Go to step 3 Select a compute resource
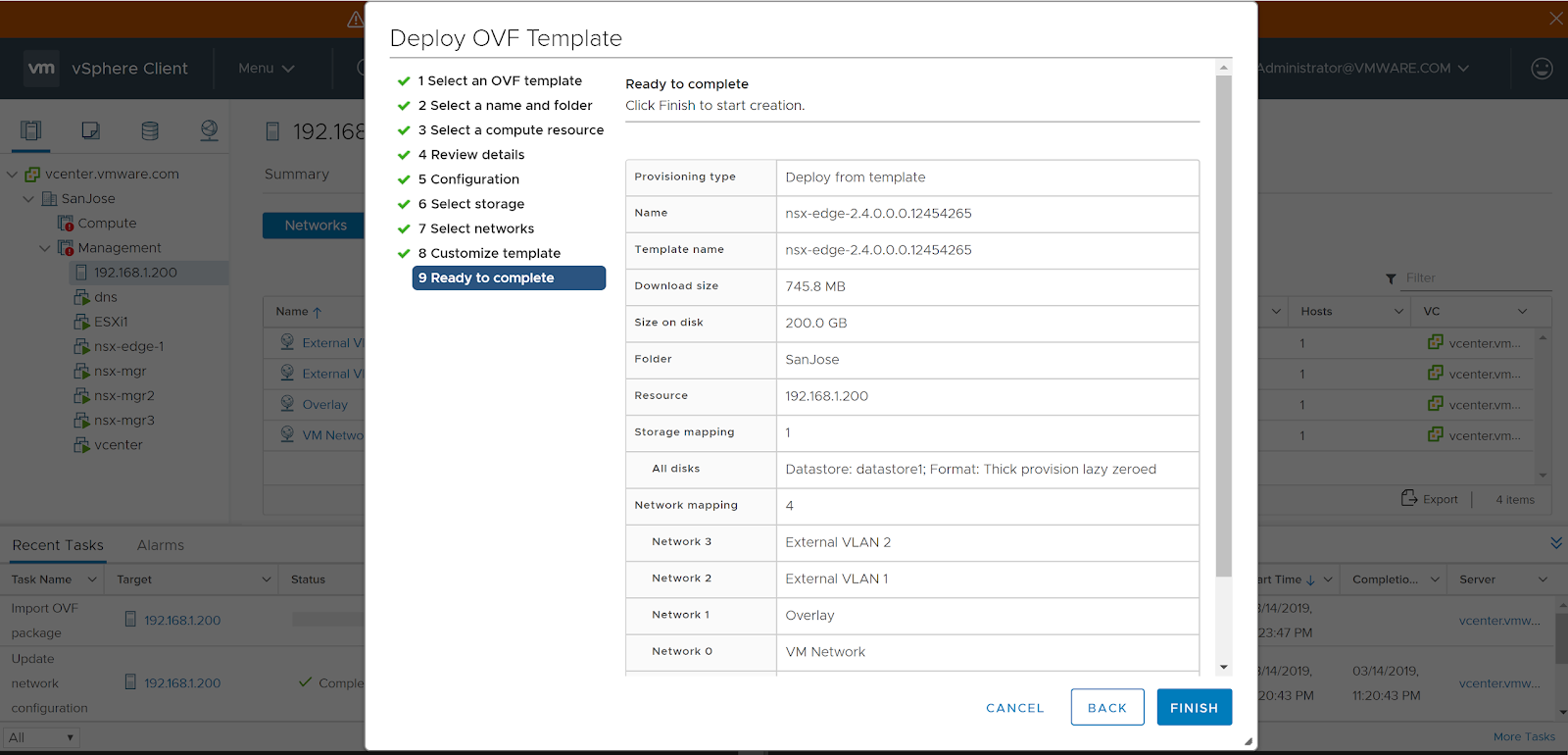1568x755 pixels. coord(511,129)
